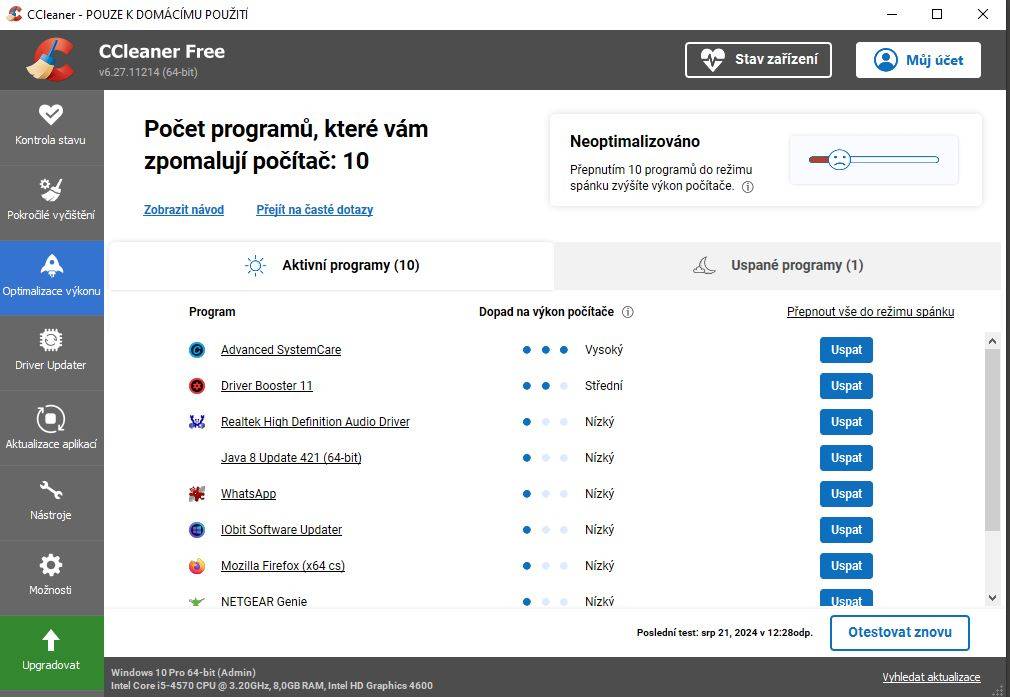
Task: Open Driver Booster 11 program link
Action: coord(267,386)
